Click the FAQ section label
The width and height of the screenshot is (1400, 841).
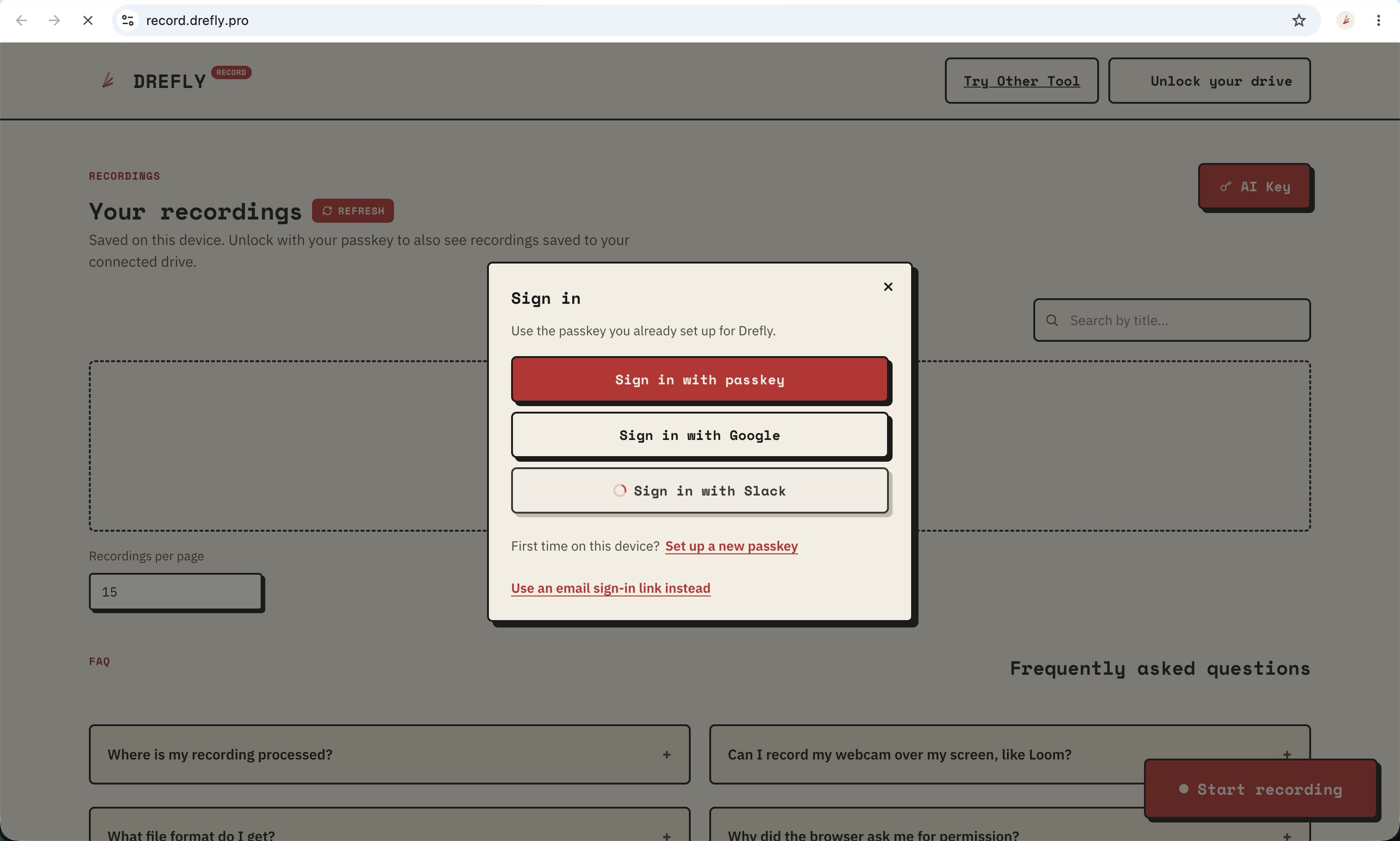pos(99,661)
